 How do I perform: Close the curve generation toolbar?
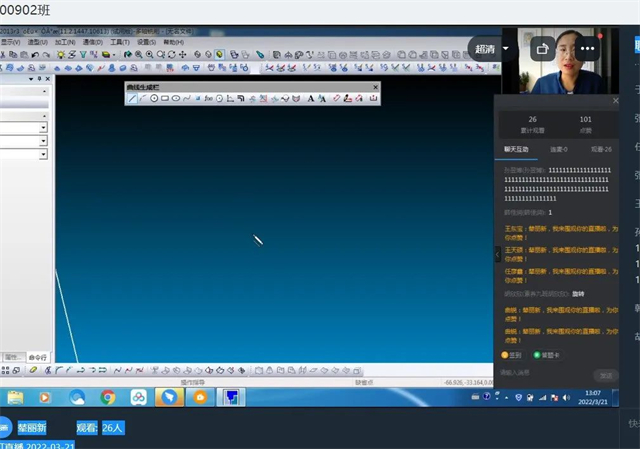[375, 87]
